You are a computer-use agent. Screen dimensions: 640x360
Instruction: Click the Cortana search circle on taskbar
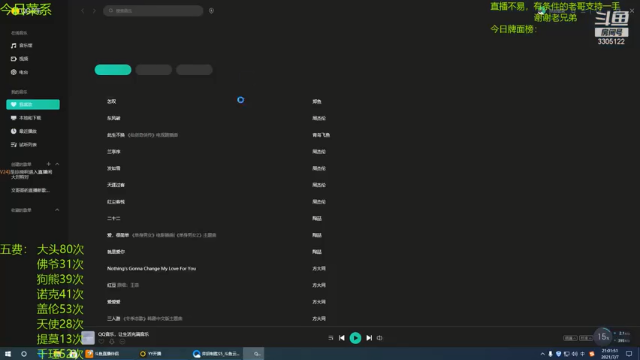point(24,354)
